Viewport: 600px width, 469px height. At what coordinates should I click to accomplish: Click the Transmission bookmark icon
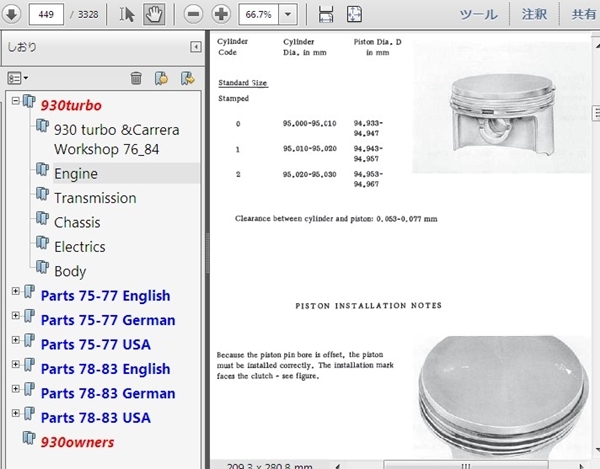pos(42,194)
